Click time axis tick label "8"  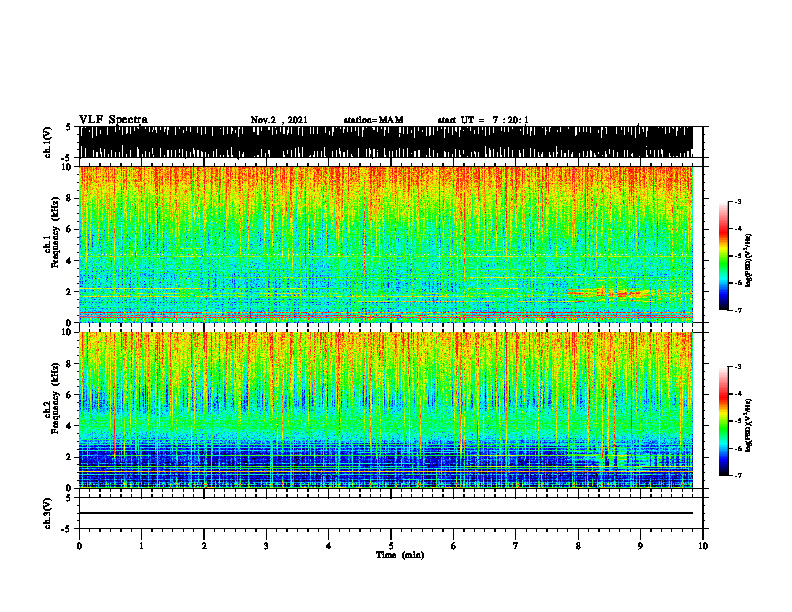tap(578, 546)
